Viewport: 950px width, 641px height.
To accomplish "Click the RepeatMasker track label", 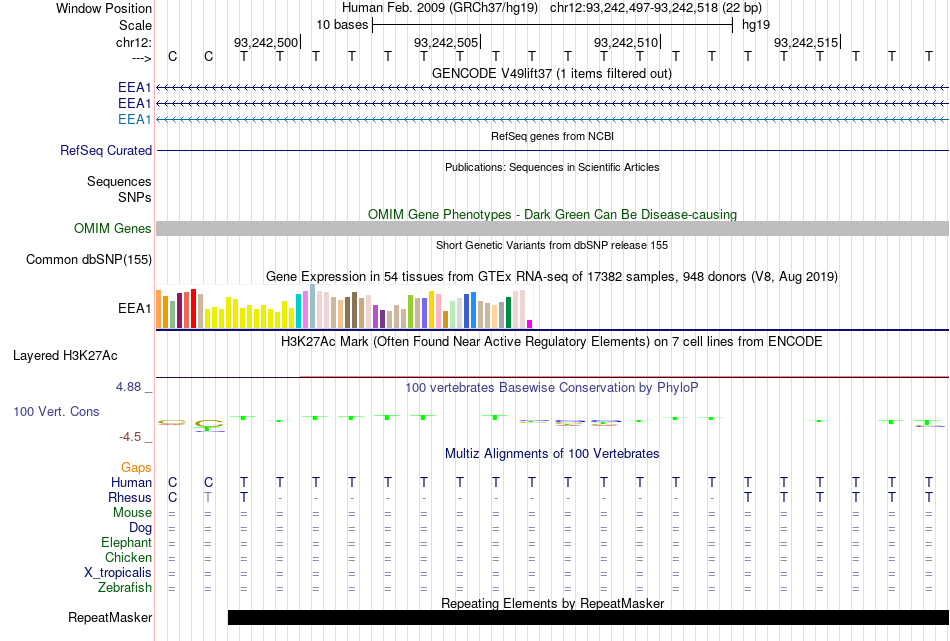I will click(110, 617).
